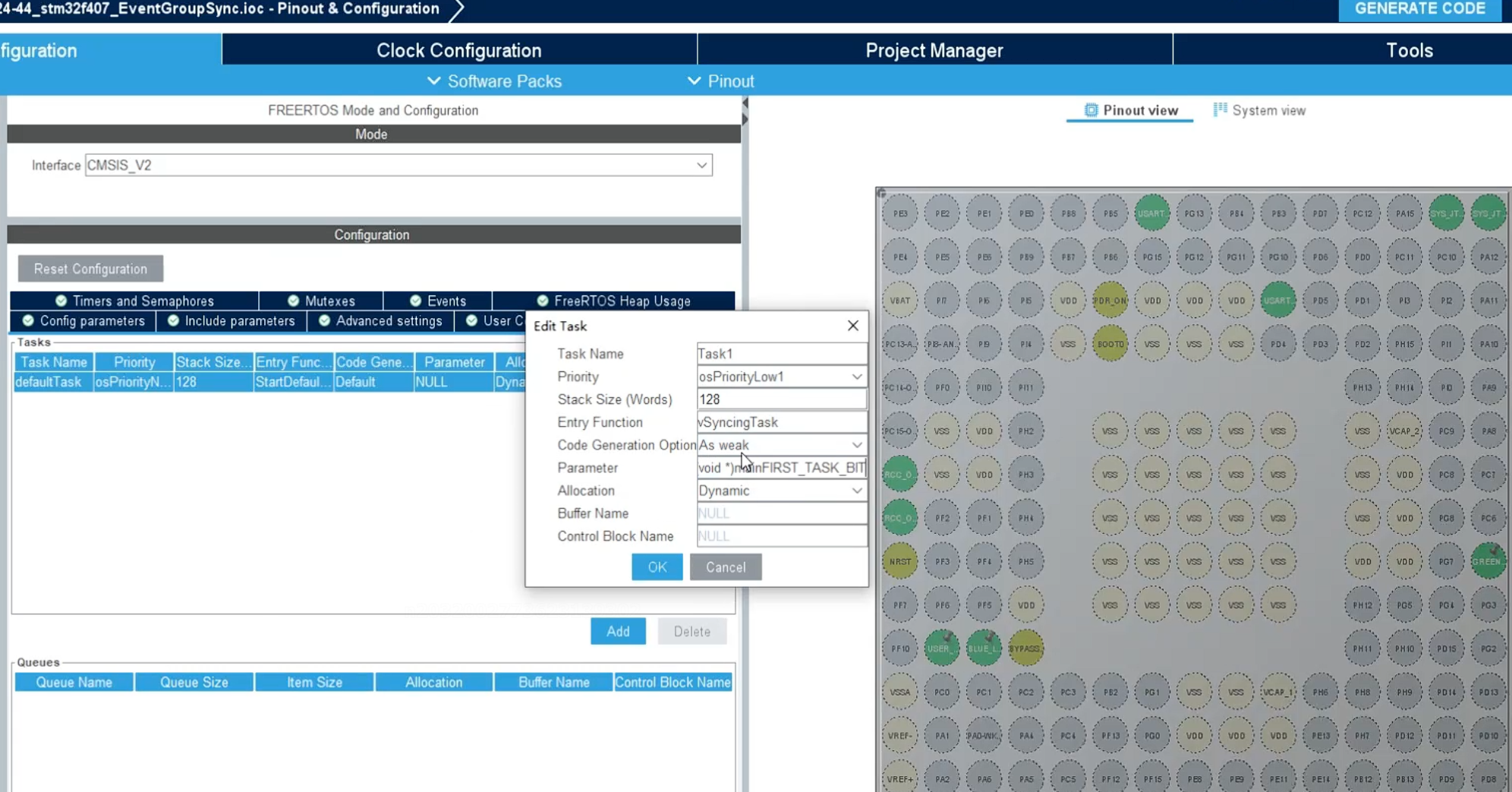Select the VBAT pin

(x=900, y=301)
